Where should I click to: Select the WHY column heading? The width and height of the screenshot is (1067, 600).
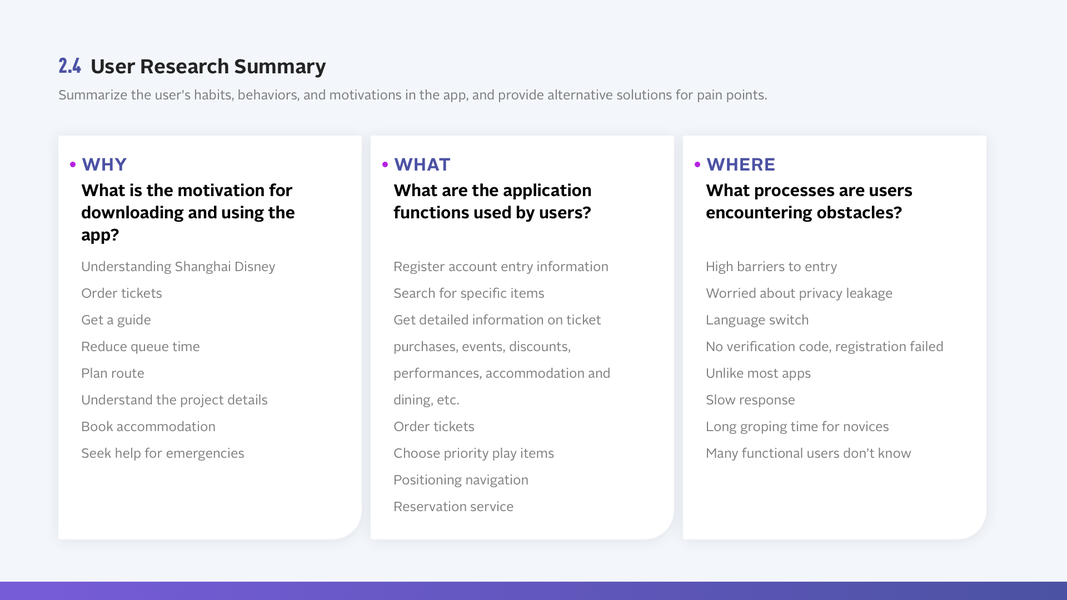point(104,165)
